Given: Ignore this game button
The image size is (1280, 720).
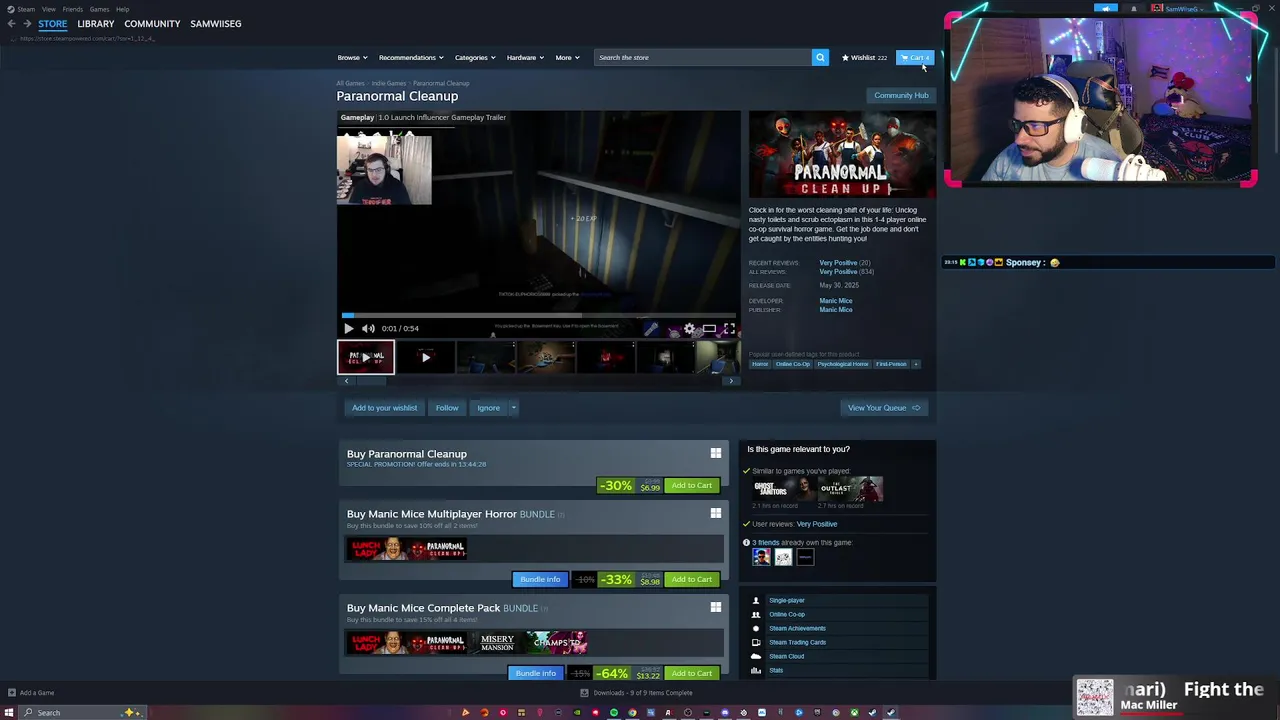Looking at the screenshot, I should [x=488, y=408].
